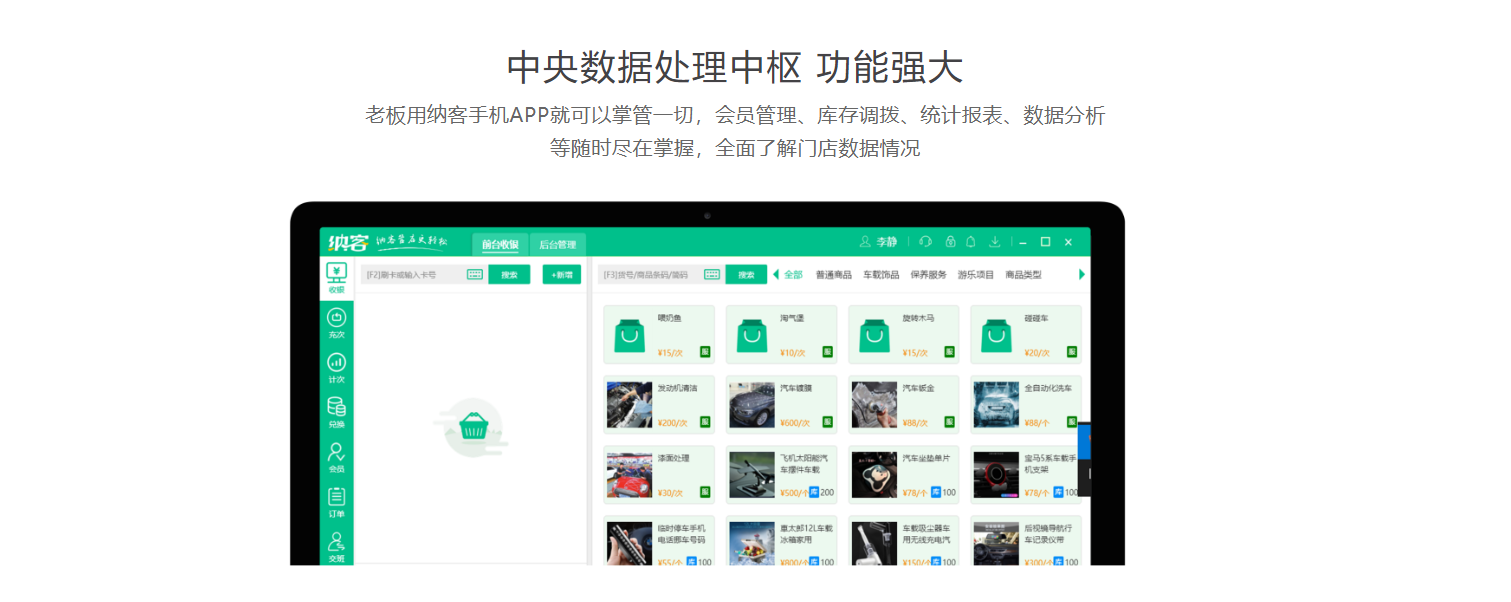The image size is (1511, 602).
Task: Open the 订单 orders sidebar icon
Action: [x=336, y=497]
